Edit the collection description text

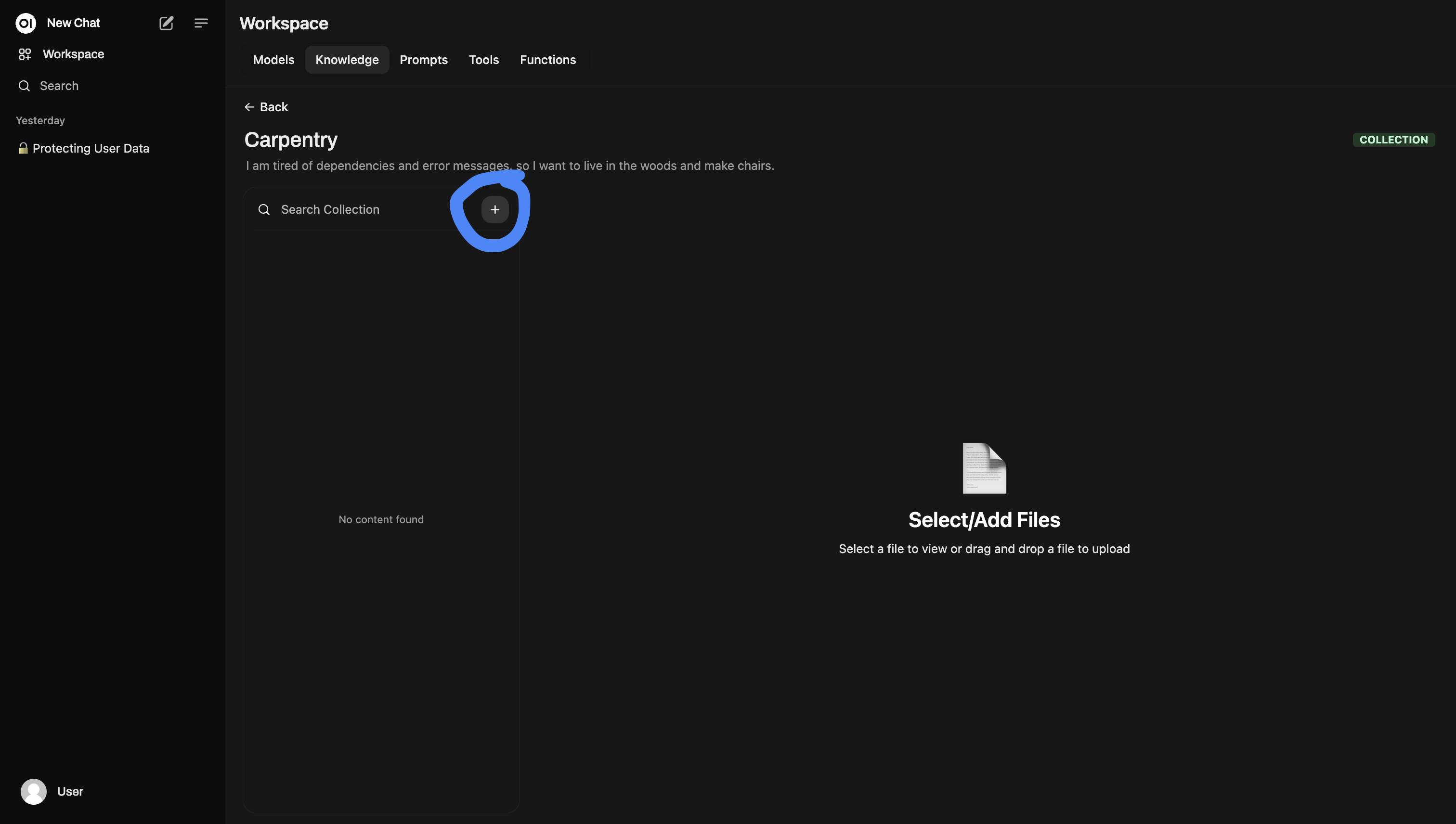(509, 166)
